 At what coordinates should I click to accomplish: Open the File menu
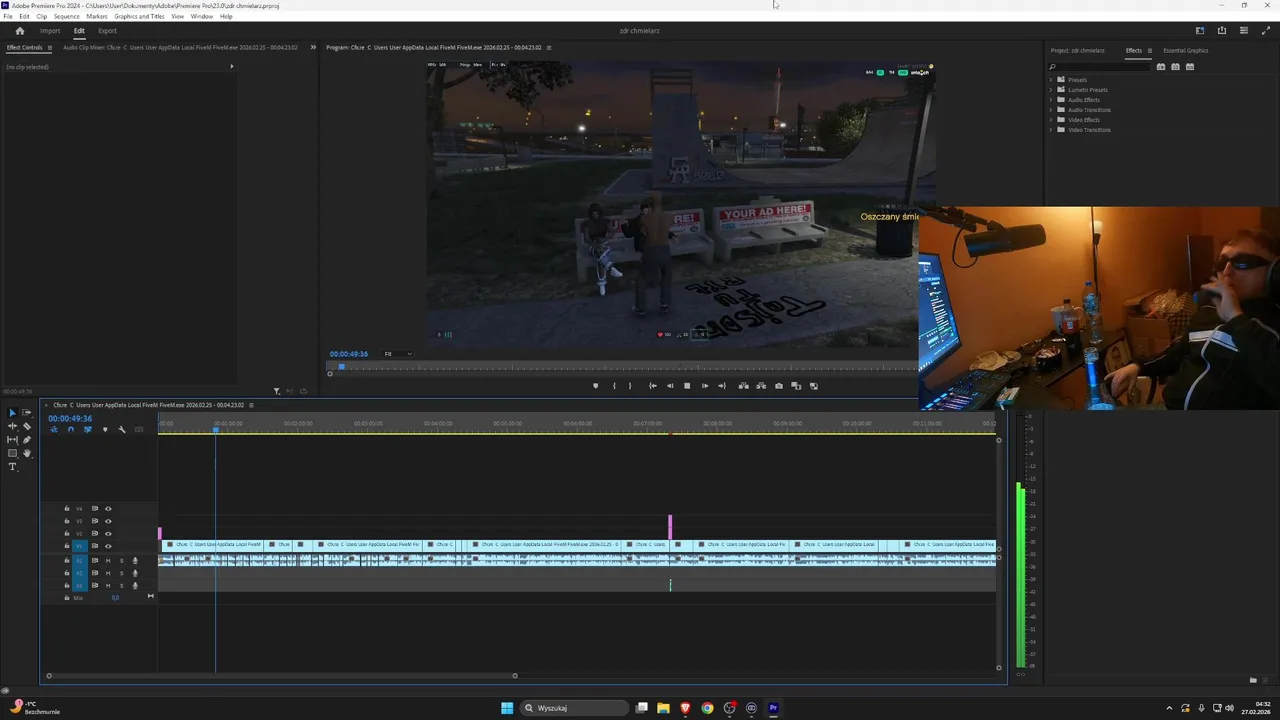[x=8, y=17]
